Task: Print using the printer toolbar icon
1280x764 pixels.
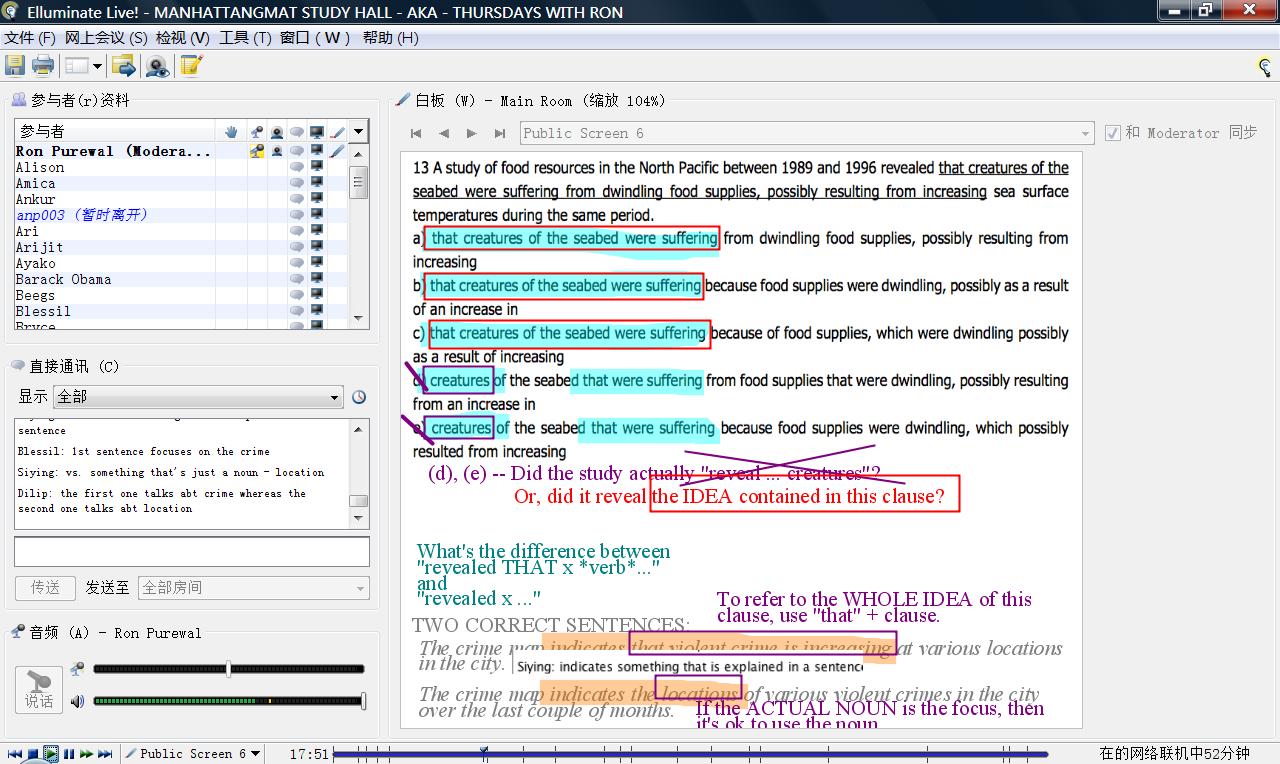Action: pos(43,66)
